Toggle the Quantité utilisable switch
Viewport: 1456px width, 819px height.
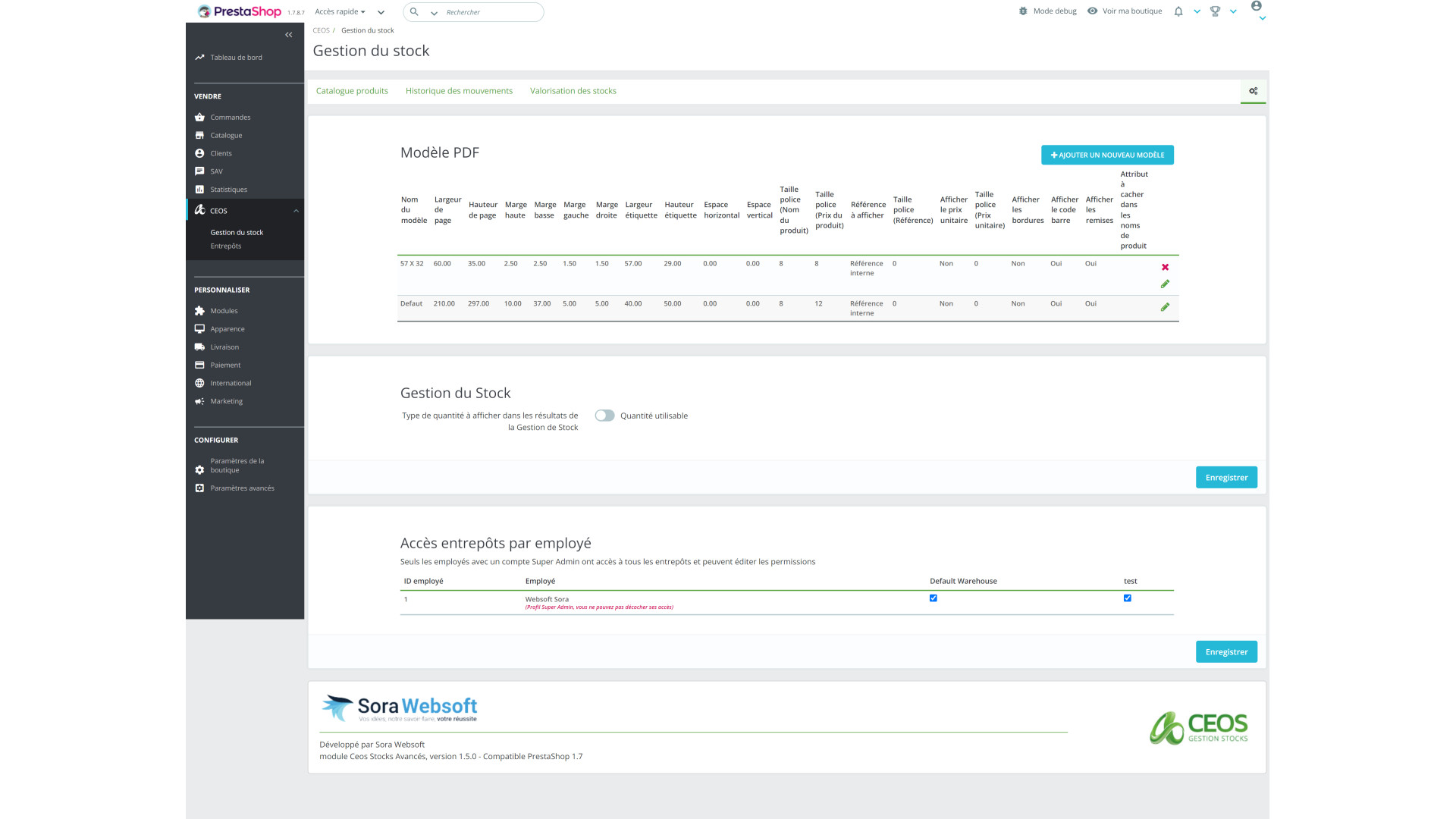(x=604, y=416)
